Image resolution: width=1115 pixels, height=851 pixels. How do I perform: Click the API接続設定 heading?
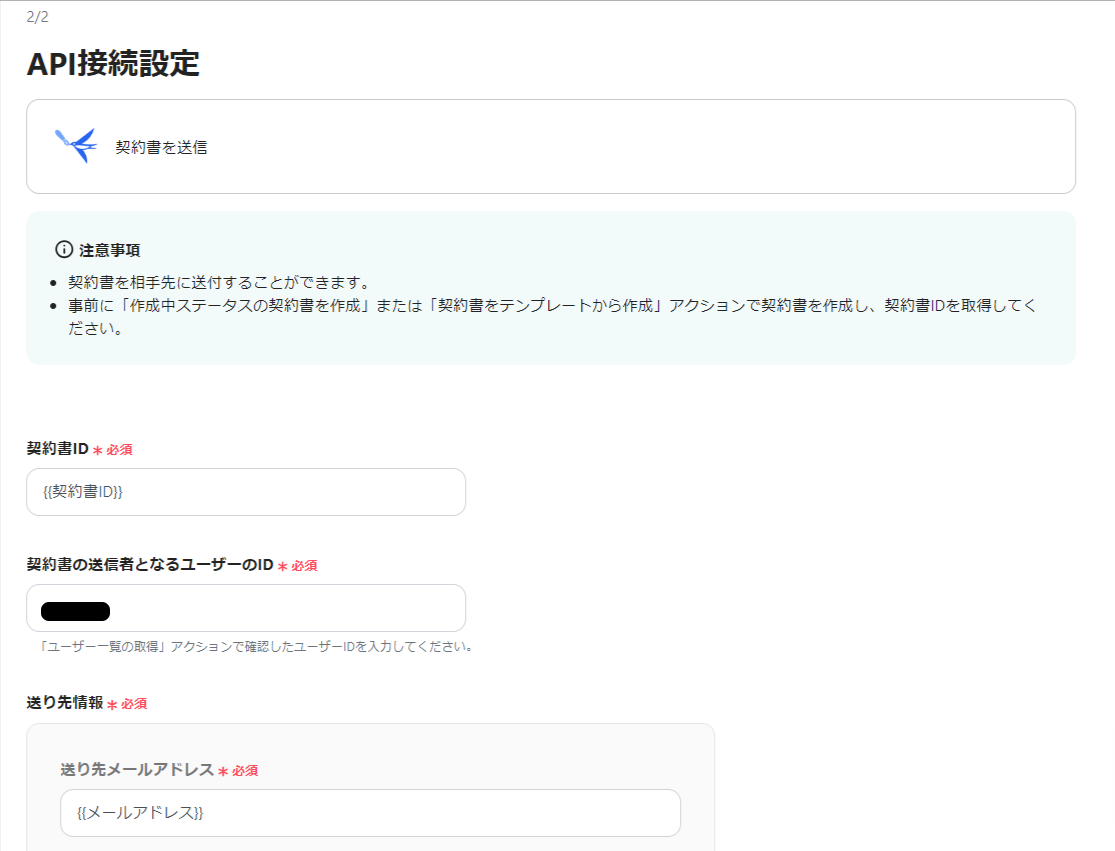(113, 63)
